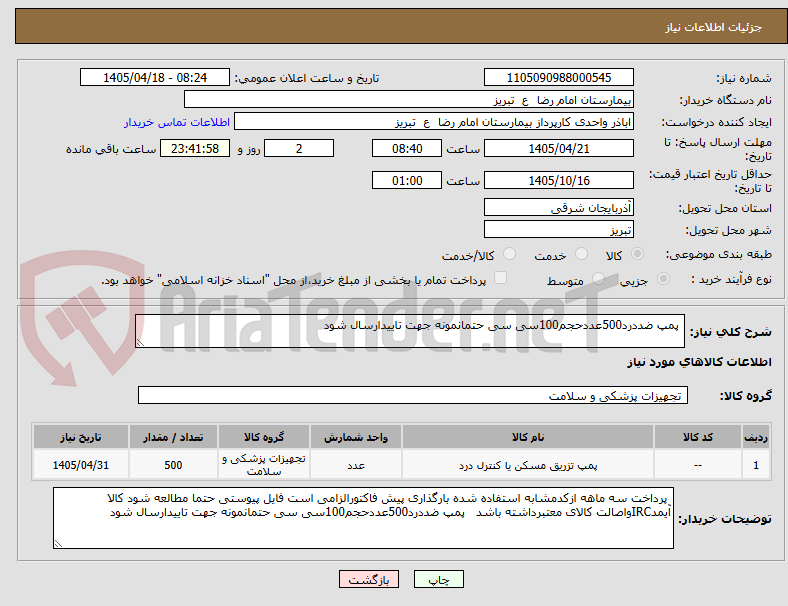788x606 pixels.
Task: Click the تبریز delivery city field
Action: pyautogui.click(x=559, y=230)
